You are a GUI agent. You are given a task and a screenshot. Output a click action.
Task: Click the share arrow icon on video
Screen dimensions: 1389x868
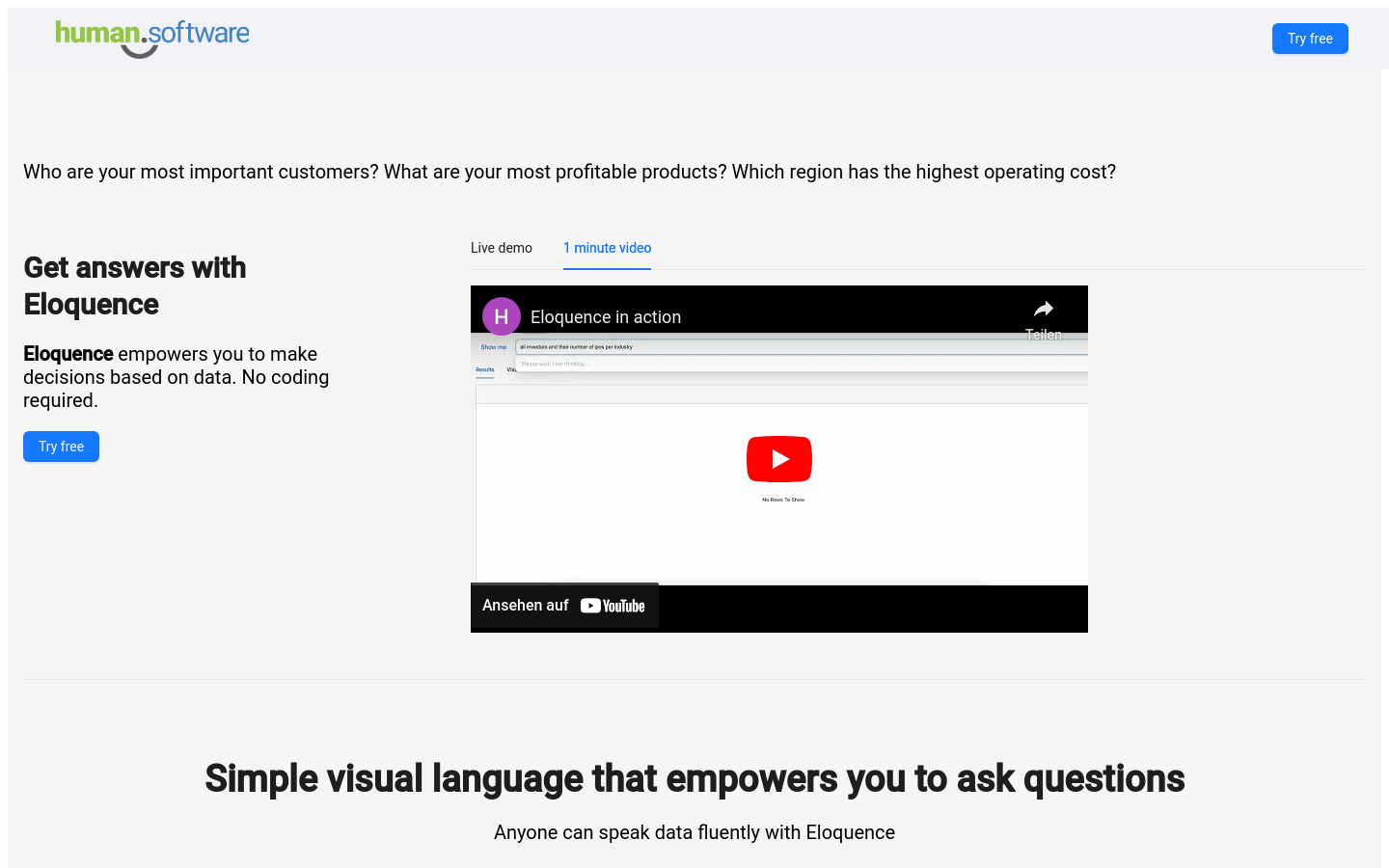[1044, 309]
